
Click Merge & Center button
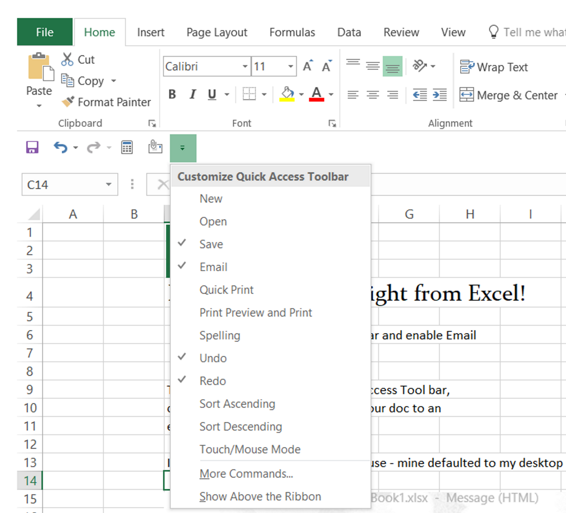pyautogui.click(x=508, y=95)
